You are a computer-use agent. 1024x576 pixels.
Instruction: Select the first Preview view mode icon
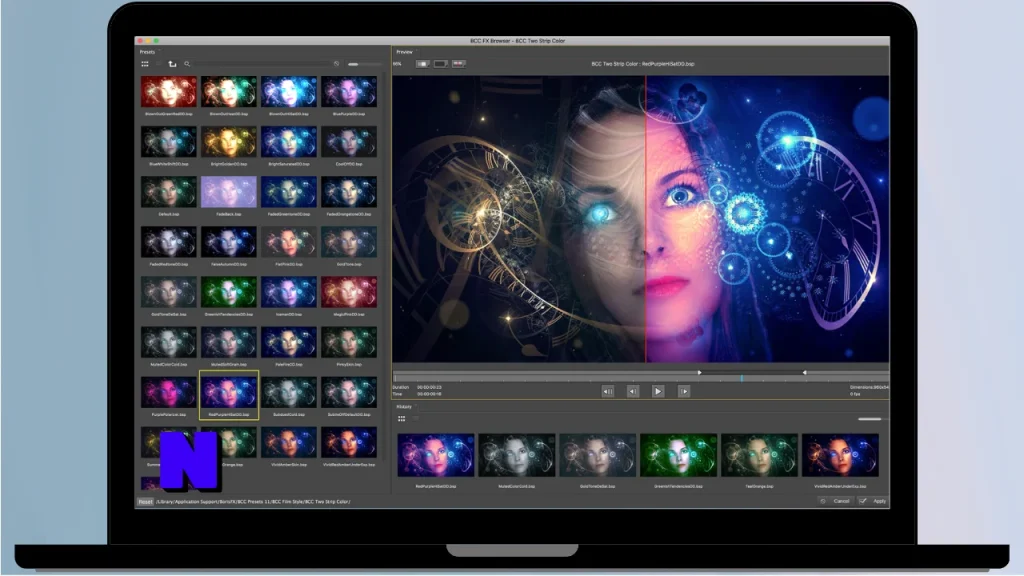423,64
